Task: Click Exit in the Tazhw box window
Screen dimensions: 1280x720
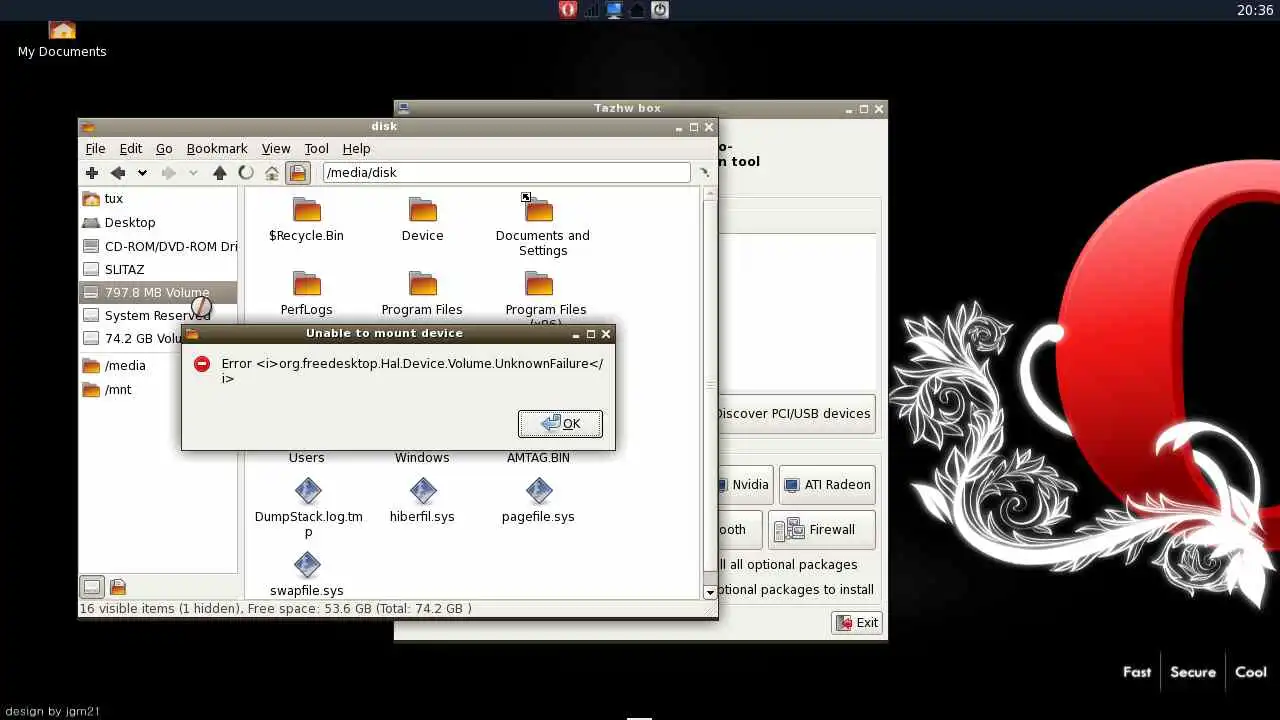Action: point(857,622)
